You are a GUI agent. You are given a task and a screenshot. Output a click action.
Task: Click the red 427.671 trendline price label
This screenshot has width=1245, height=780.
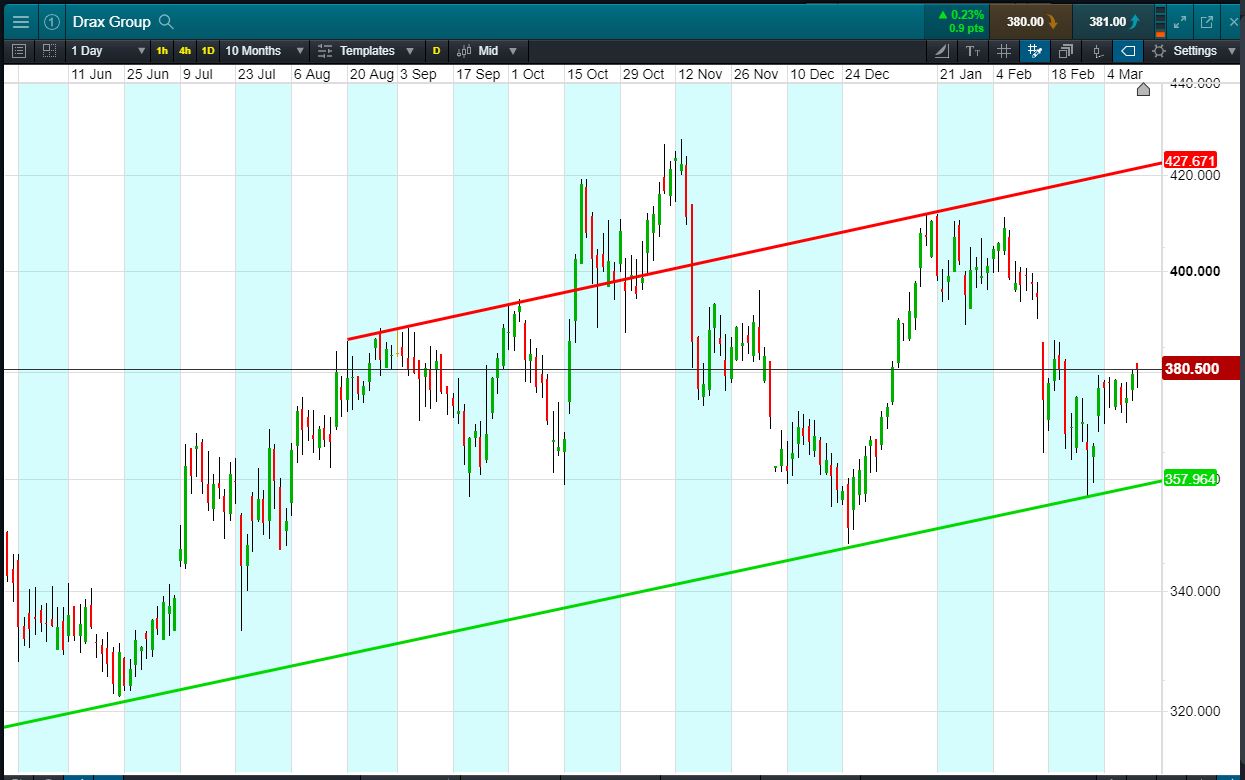click(x=1190, y=161)
